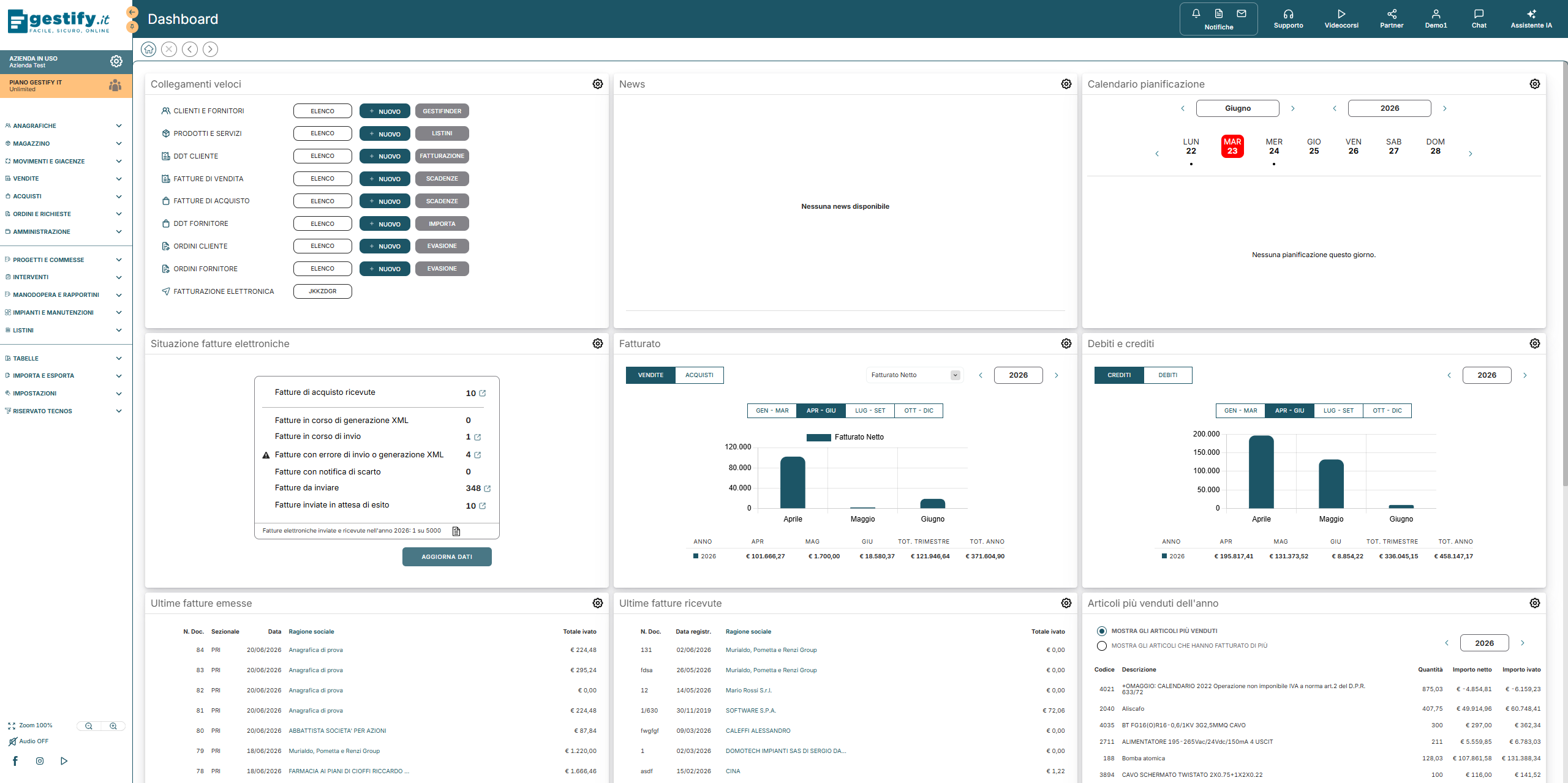Go to home via house icon
The width and height of the screenshot is (1568, 783).
coord(149,49)
